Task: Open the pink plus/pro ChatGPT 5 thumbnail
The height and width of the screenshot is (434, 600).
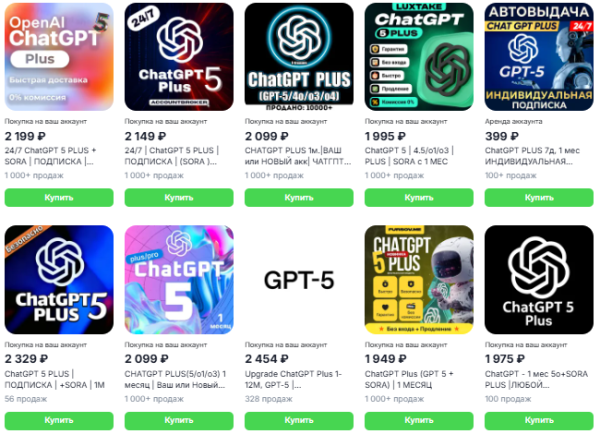Action: [x=179, y=280]
